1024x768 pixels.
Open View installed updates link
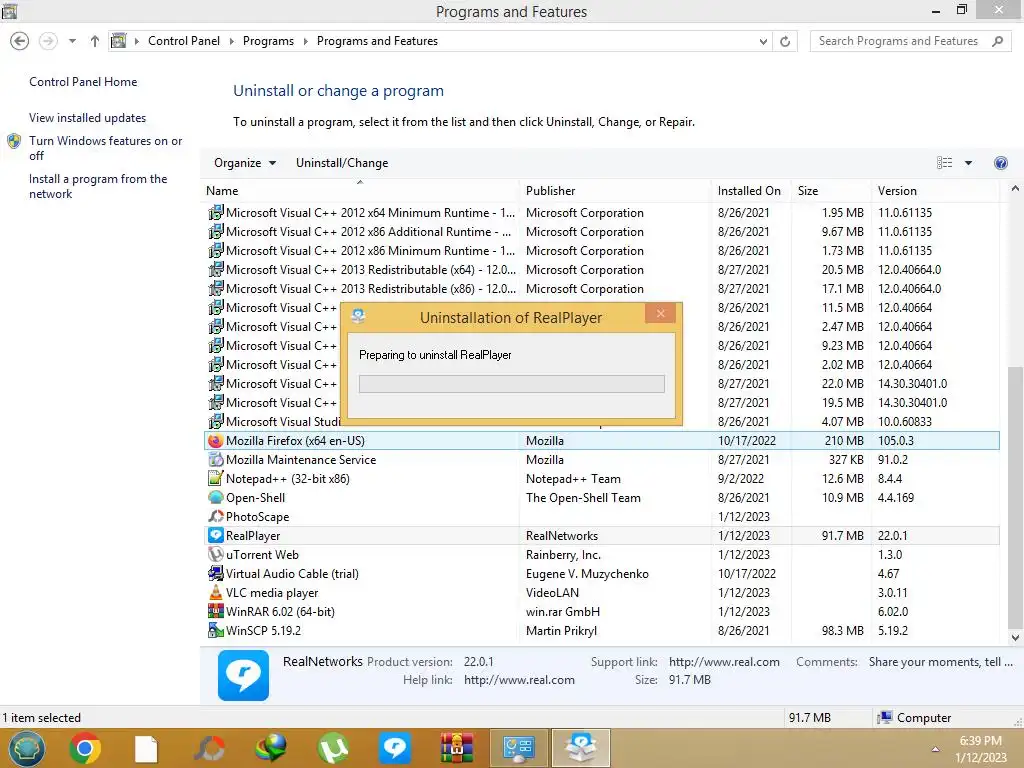click(88, 118)
